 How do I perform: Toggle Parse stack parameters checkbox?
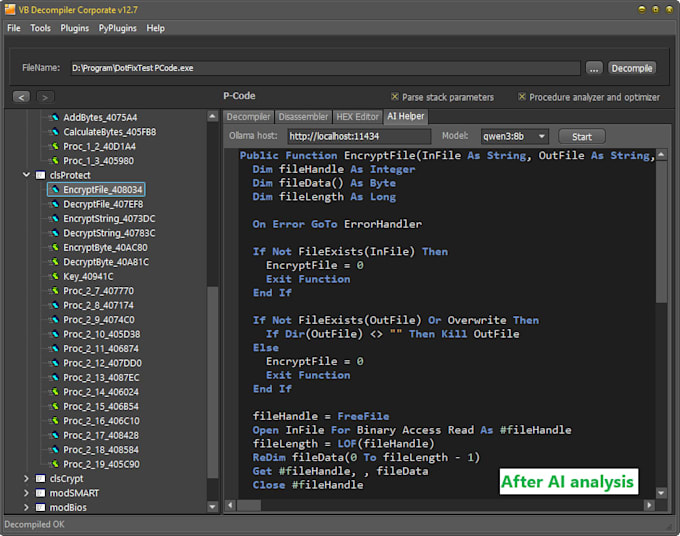(x=395, y=97)
